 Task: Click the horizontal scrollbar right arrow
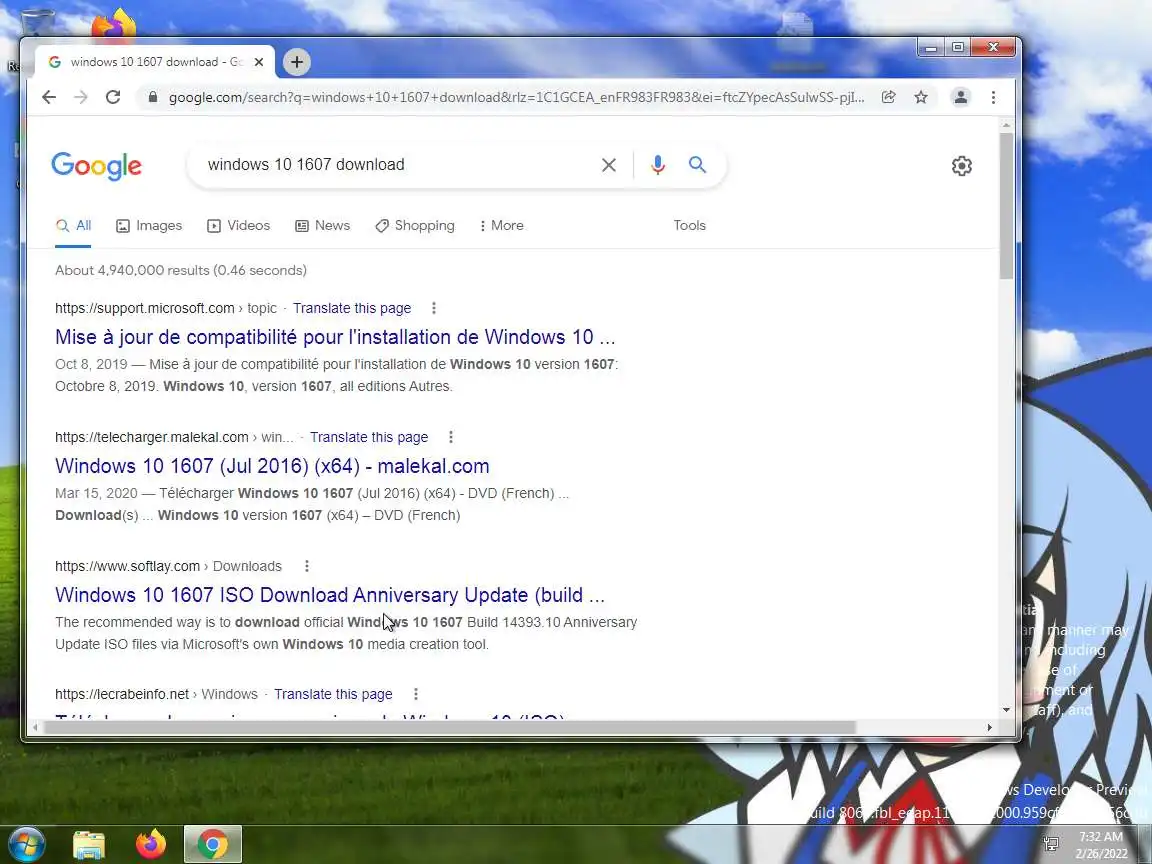990,727
